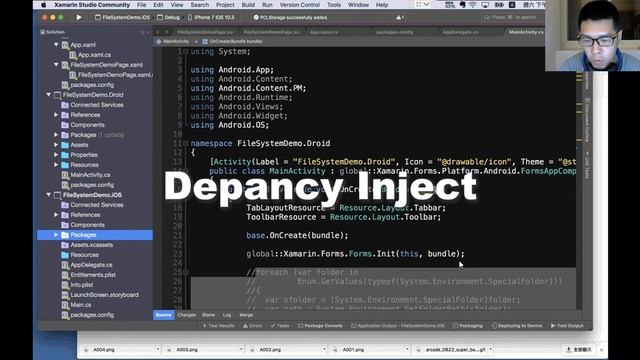The width and height of the screenshot is (640, 360).
Task: Switch to the packages.config editor tab
Action: pyautogui.click(x=395, y=32)
